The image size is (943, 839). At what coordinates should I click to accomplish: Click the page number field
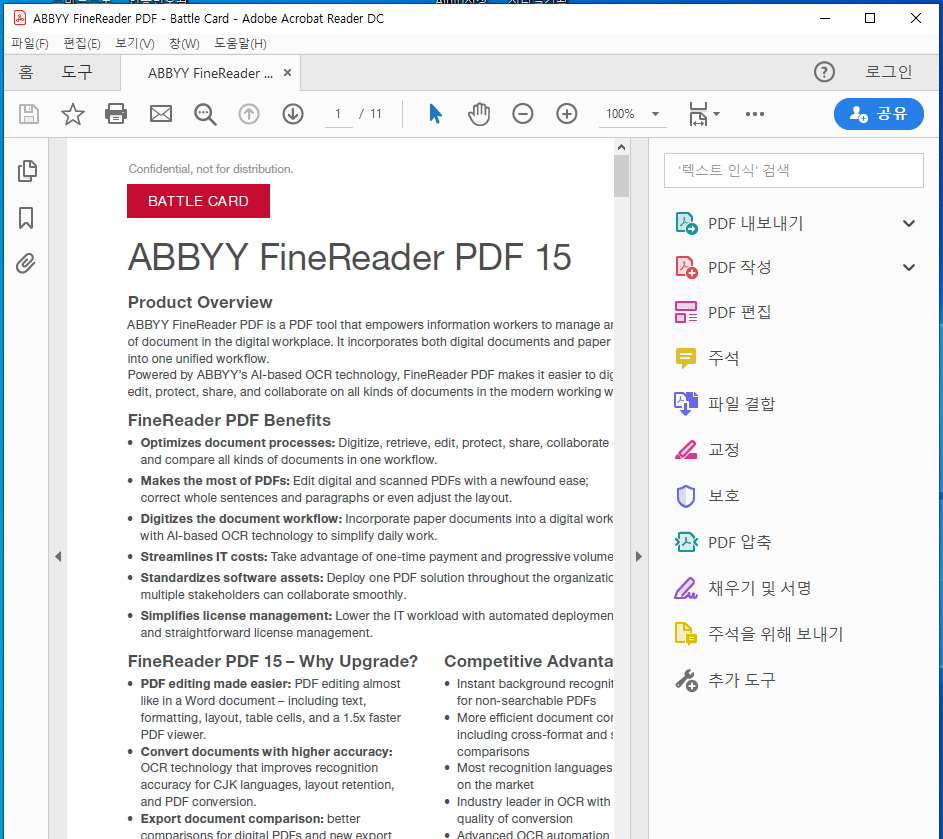coord(338,114)
